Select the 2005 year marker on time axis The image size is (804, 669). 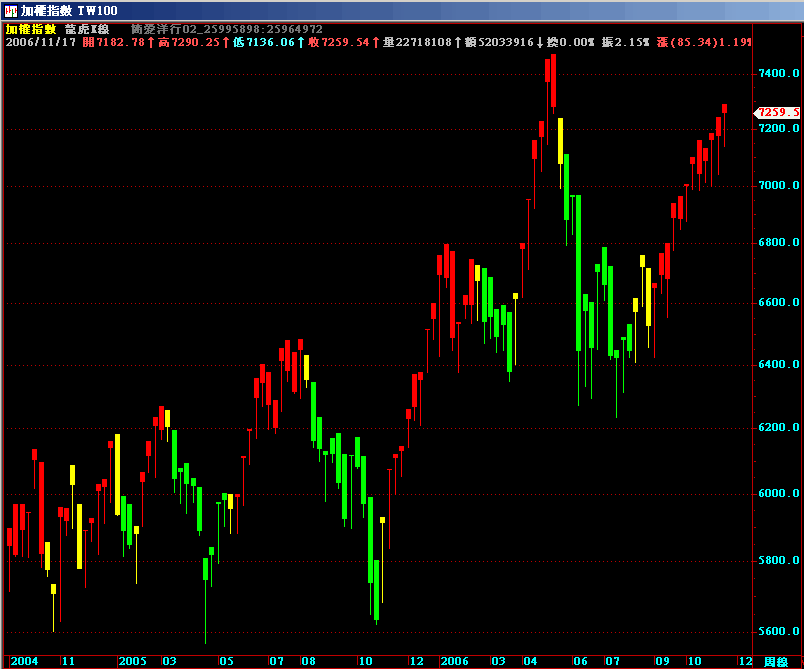point(132,661)
